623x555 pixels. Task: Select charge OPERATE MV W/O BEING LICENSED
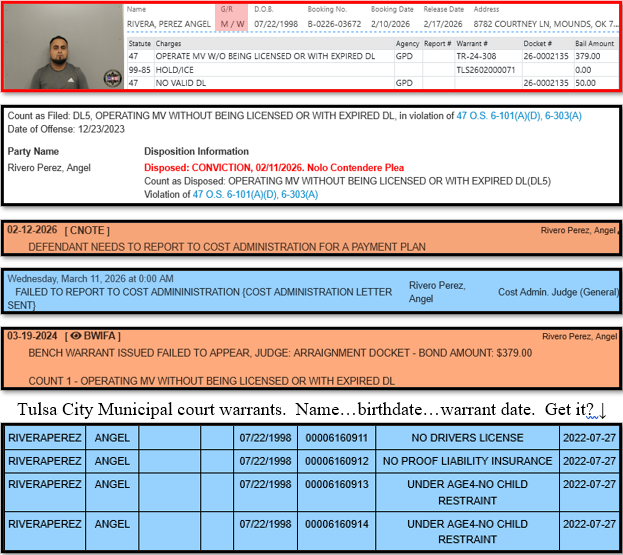[265, 56]
